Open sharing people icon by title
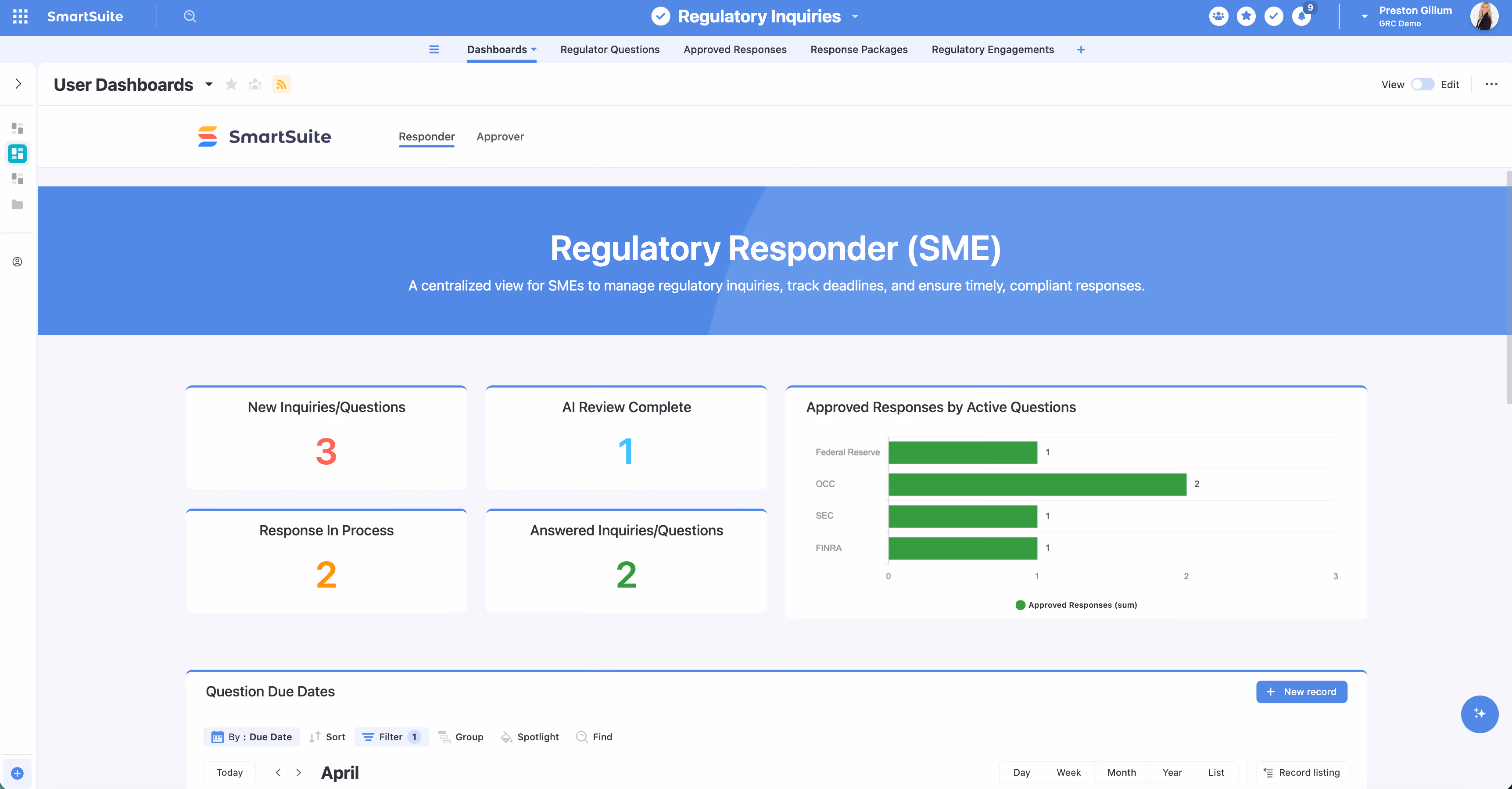Viewport: 1512px width, 789px height. 255,85
